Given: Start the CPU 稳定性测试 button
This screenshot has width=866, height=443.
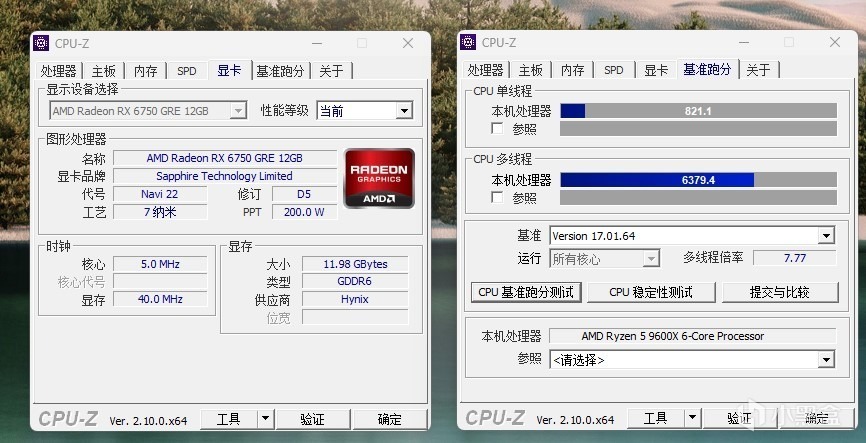Looking at the screenshot, I should [651, 292].
